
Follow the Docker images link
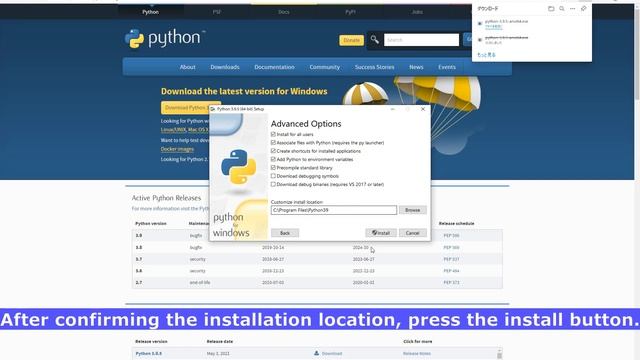[177, 149]
